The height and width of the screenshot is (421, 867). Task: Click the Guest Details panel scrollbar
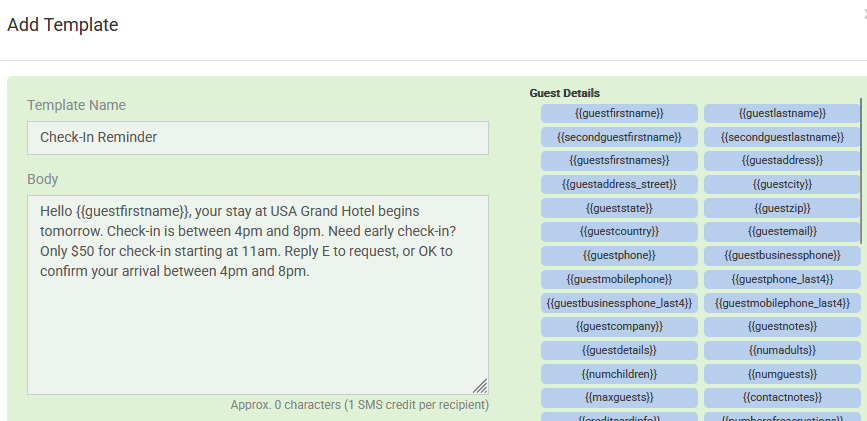(x=861, y=170)
